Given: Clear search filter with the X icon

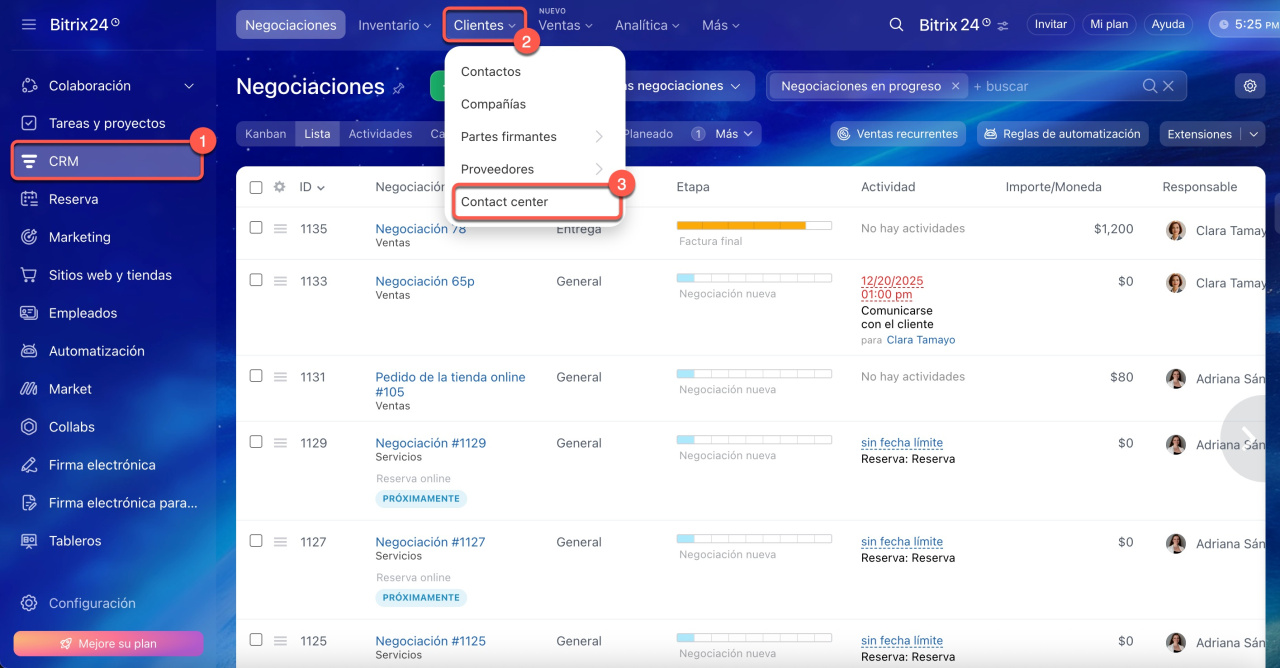Looking at the screenshot, I should (1168, 86).
